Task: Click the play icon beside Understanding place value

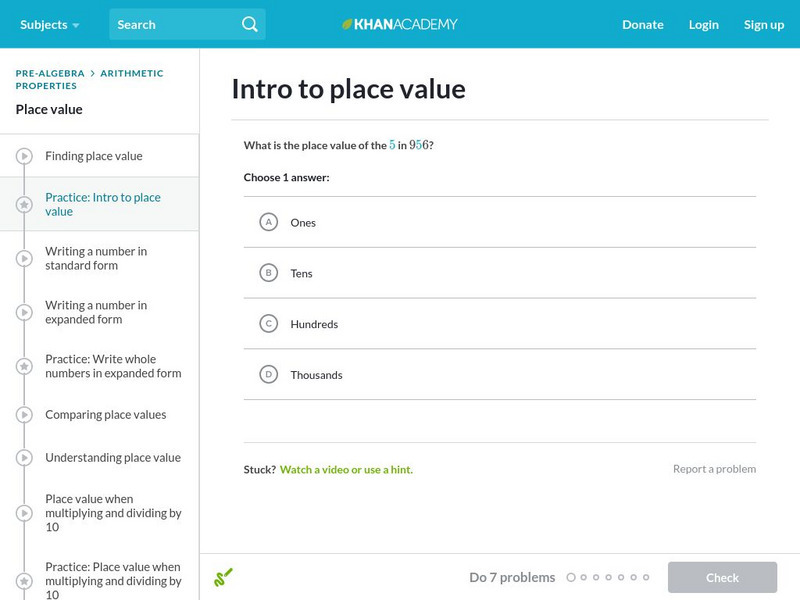Action: coord(25,457)
